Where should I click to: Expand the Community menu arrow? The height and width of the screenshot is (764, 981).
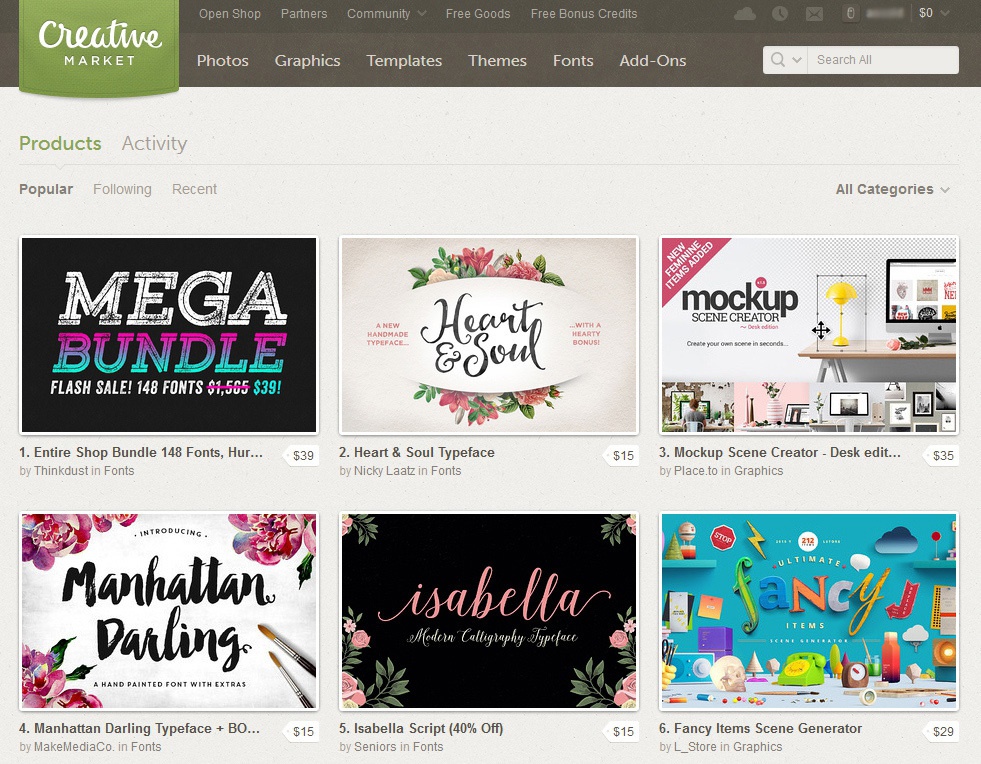pos(422,13)
